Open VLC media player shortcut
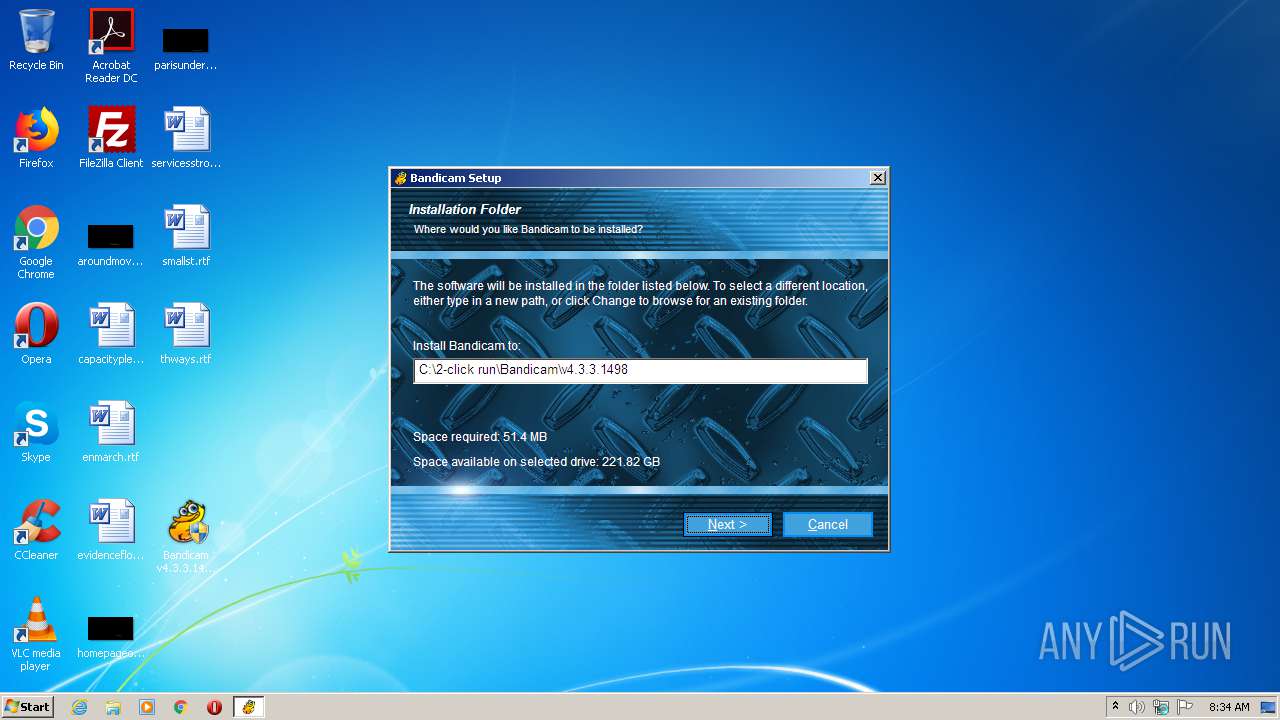Viewport: 1280px width, 720px height. click(x=36, y=634)
